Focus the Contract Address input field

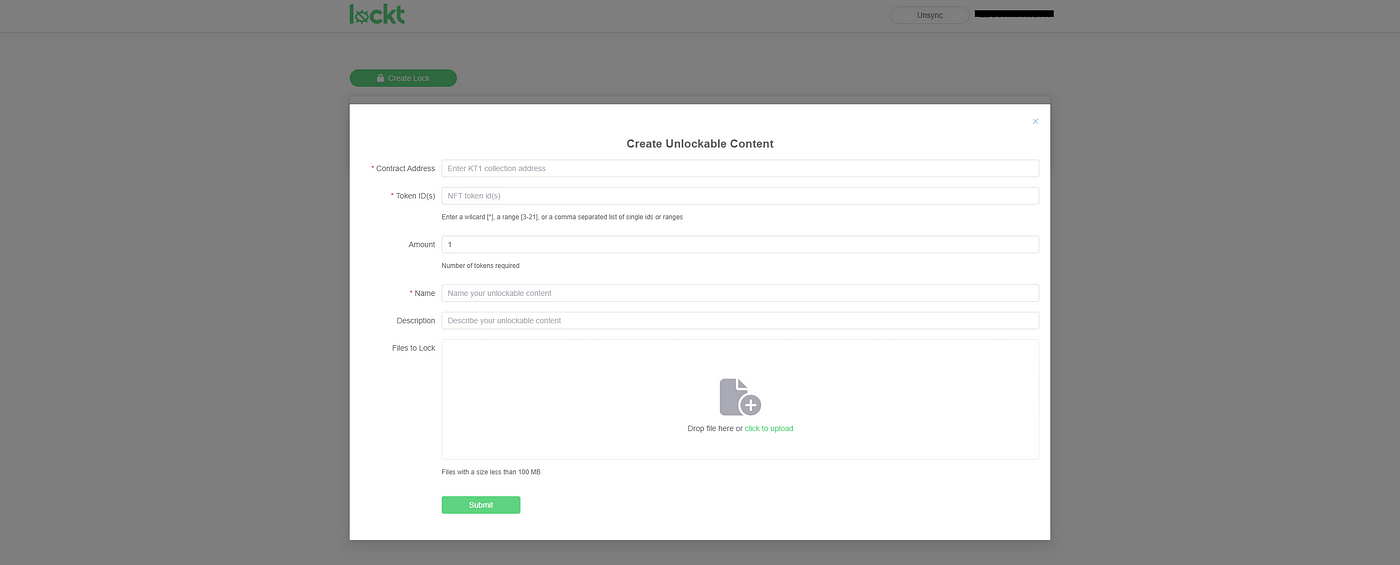[x=740, y=169]
